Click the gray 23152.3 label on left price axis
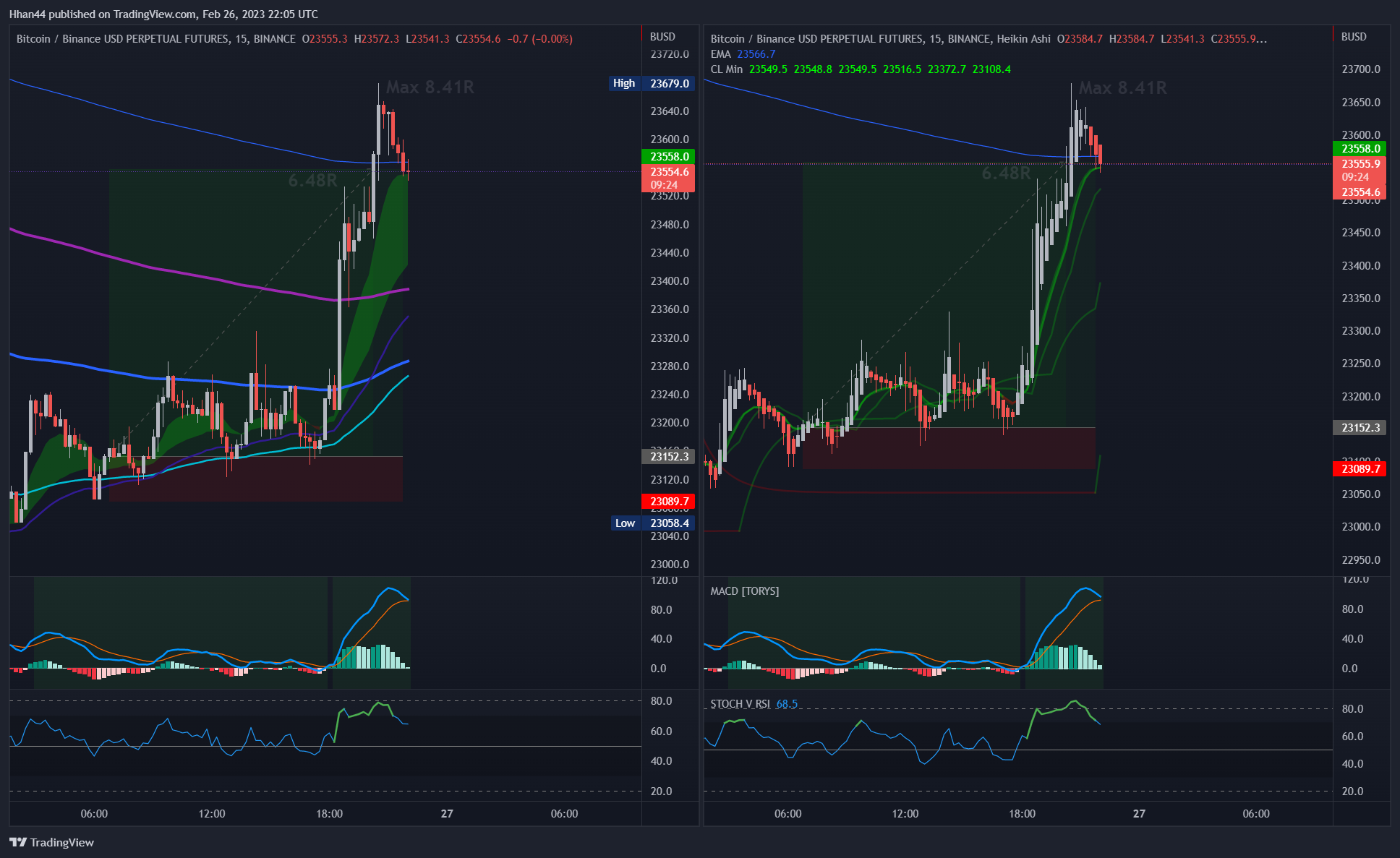1400x858 pixels. pyautogui.click(x=669, y=456)
